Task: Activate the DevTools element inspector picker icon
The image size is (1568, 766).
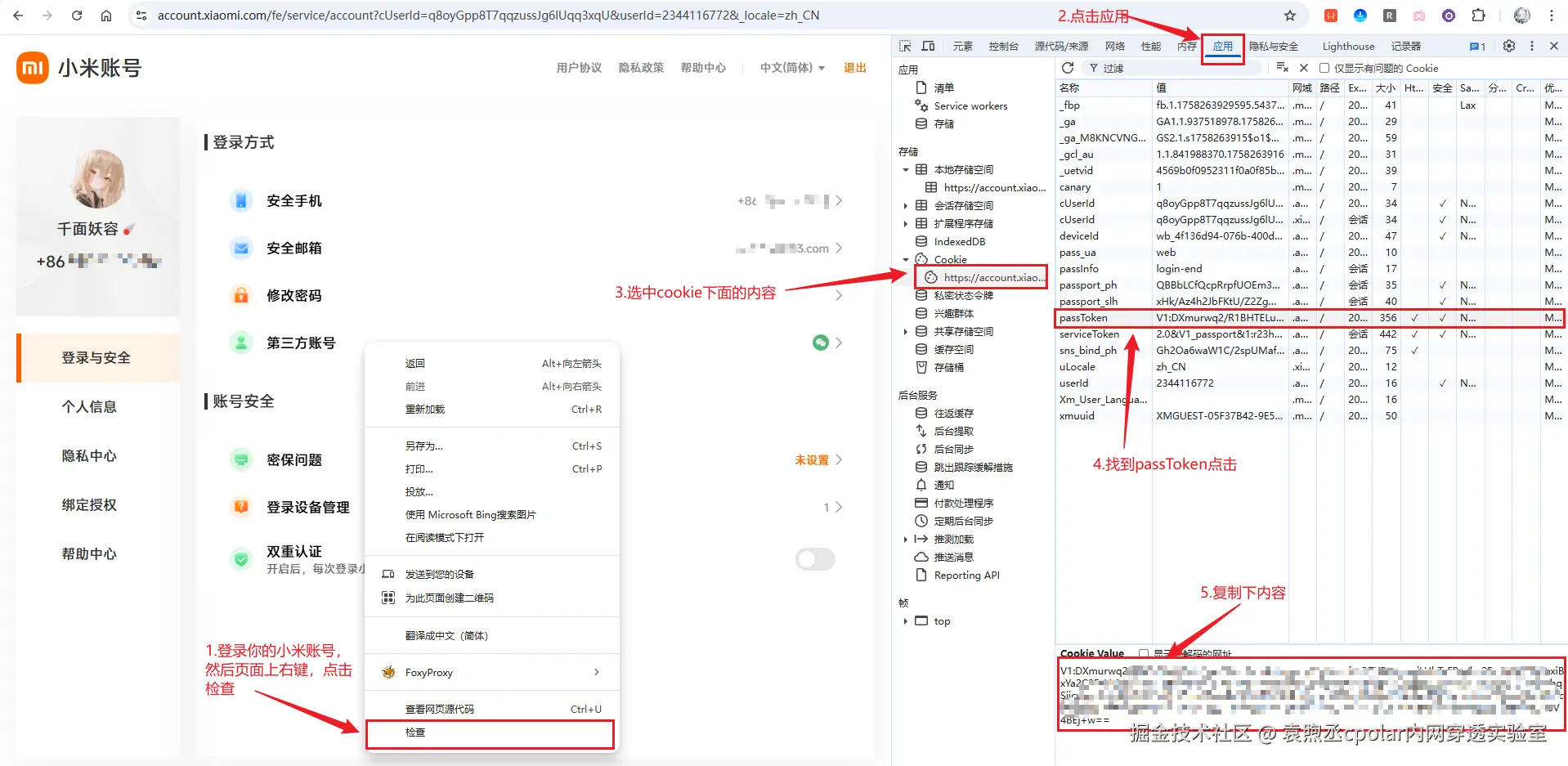Action: [905, 47]
